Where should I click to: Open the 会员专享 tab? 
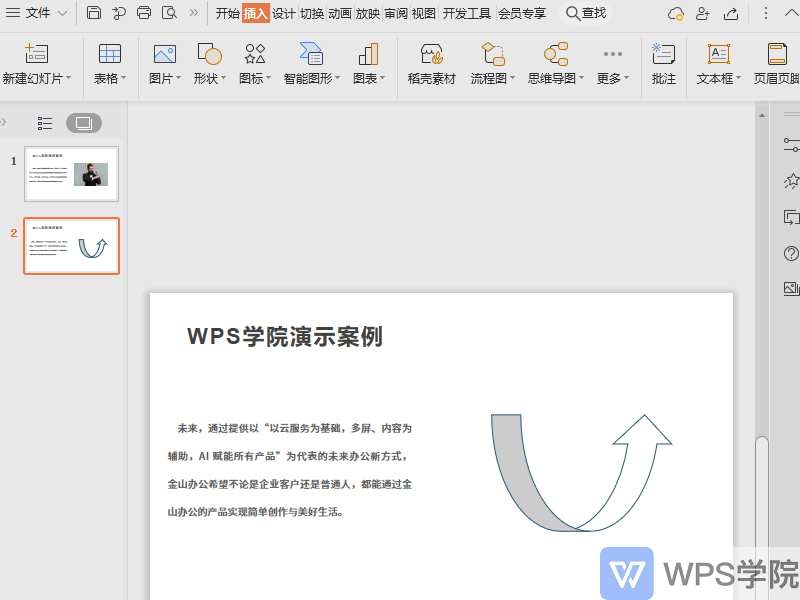(x=522, y=13)
